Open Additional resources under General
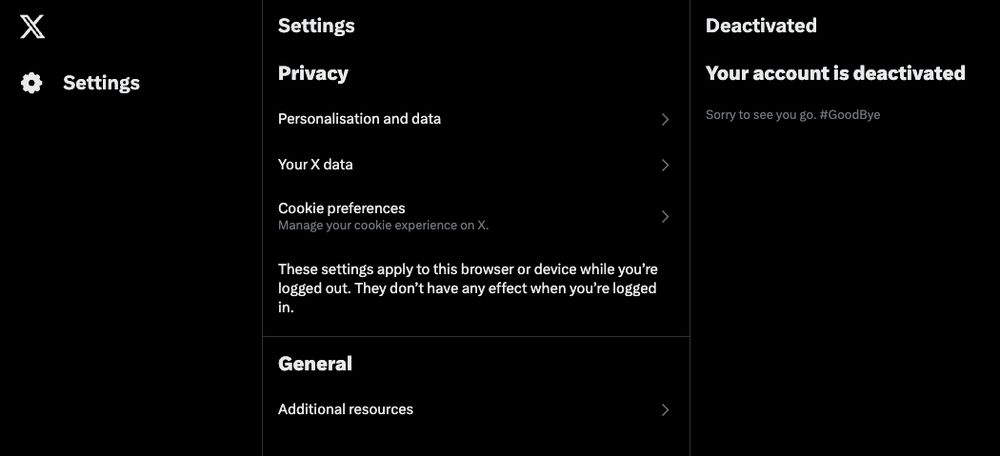The width and height of the screenshot is (1000, 456). coord(476,409)
